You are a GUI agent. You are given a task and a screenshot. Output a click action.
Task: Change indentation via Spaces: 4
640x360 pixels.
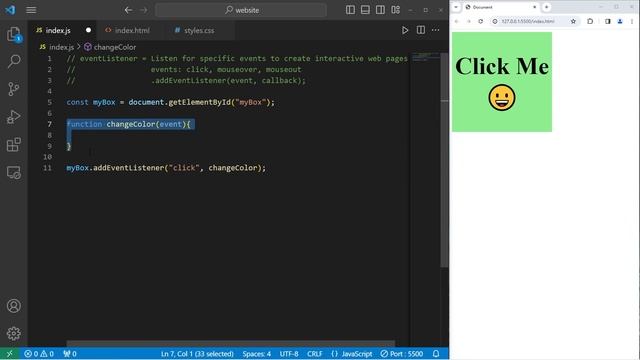[256, 353]
